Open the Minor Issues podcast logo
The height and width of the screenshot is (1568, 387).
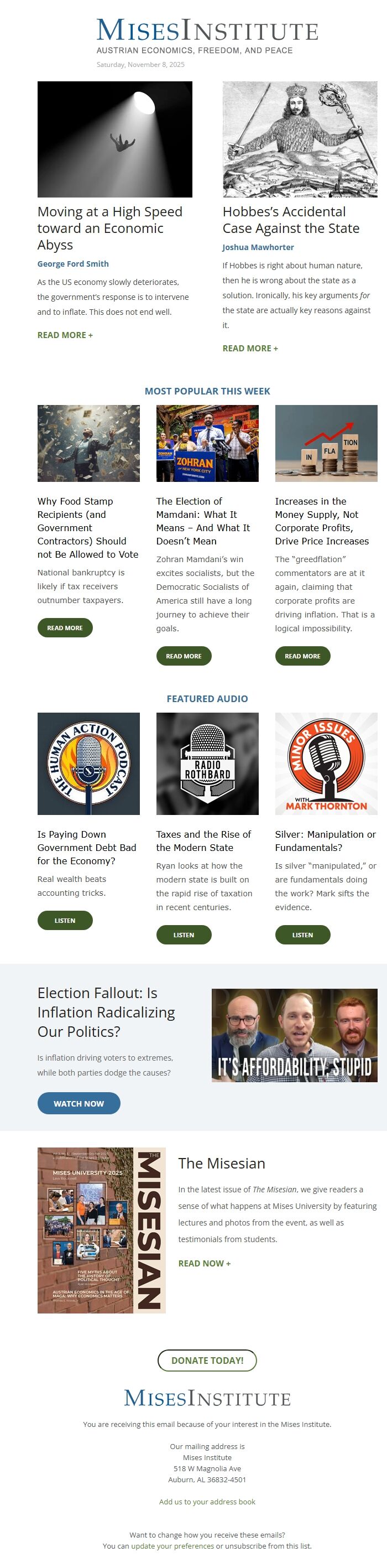coord(326,764)
